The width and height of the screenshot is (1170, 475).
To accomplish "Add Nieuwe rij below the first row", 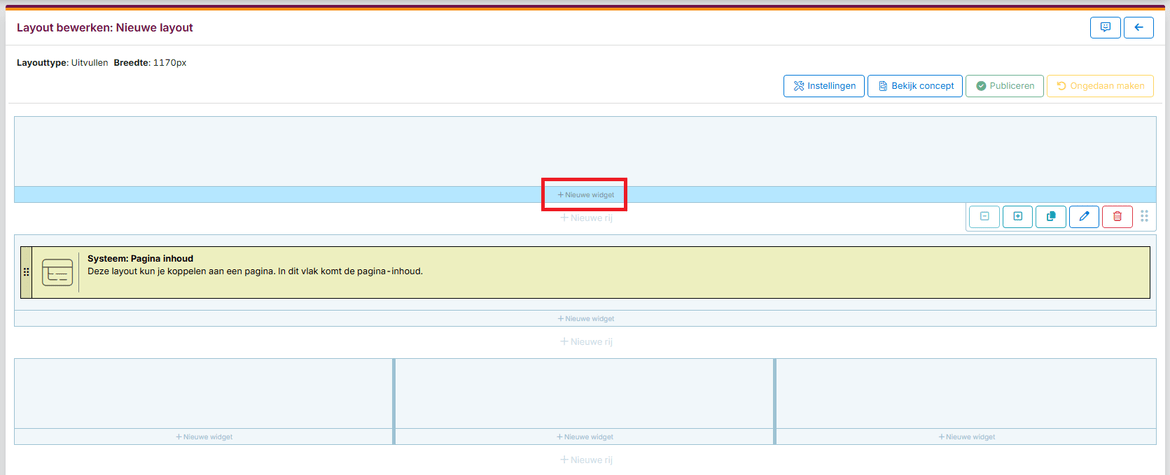I will (x=585, y=217).
